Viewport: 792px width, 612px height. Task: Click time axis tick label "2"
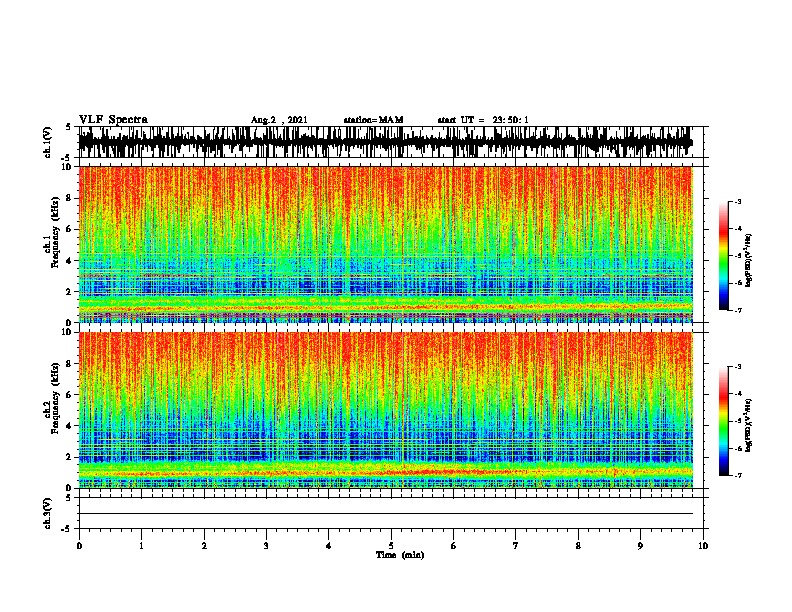(204, 546)
